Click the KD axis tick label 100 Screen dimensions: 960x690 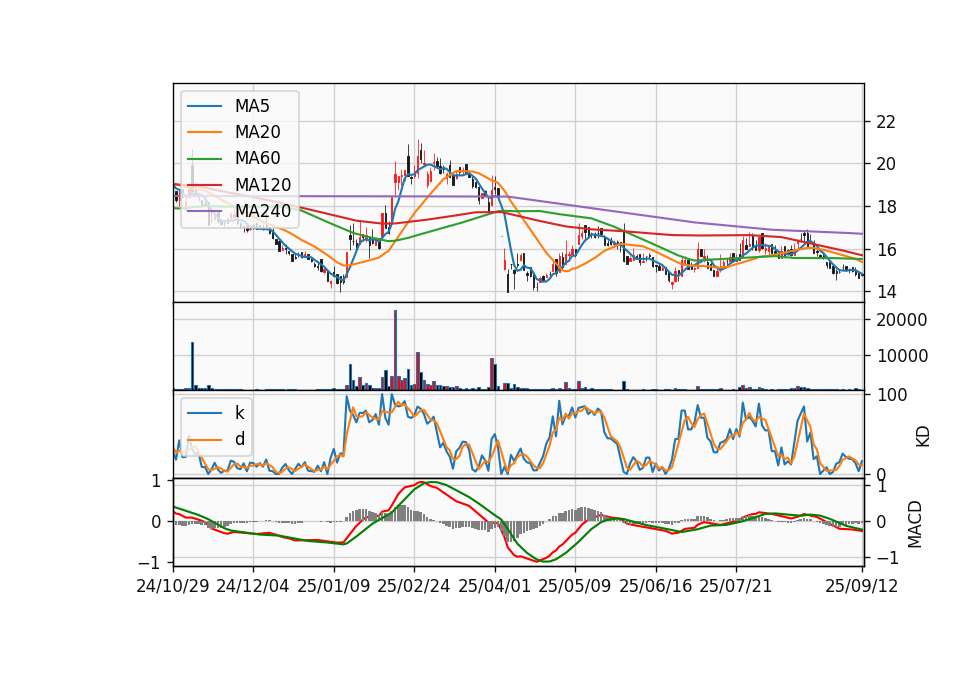(892, 395)
